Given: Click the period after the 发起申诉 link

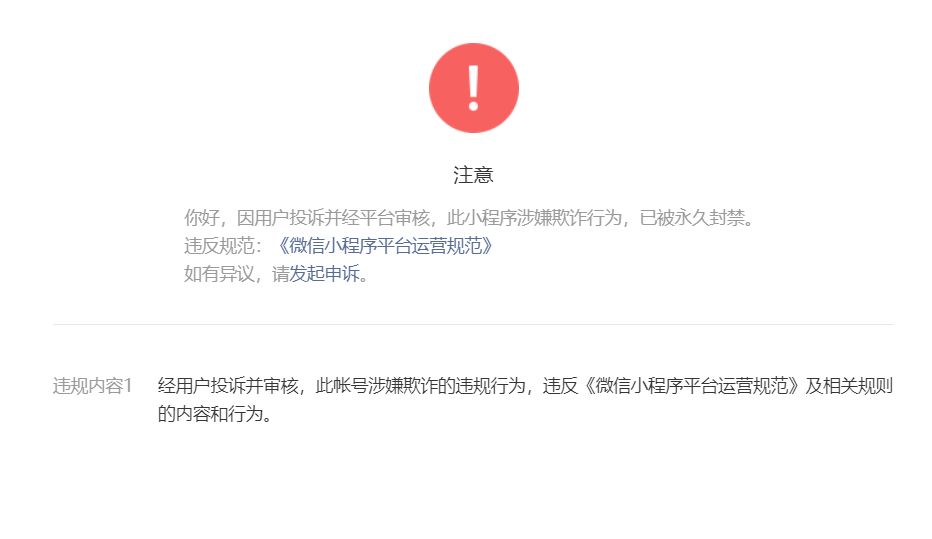Looking at the screenshot, I should click(364, 278).
